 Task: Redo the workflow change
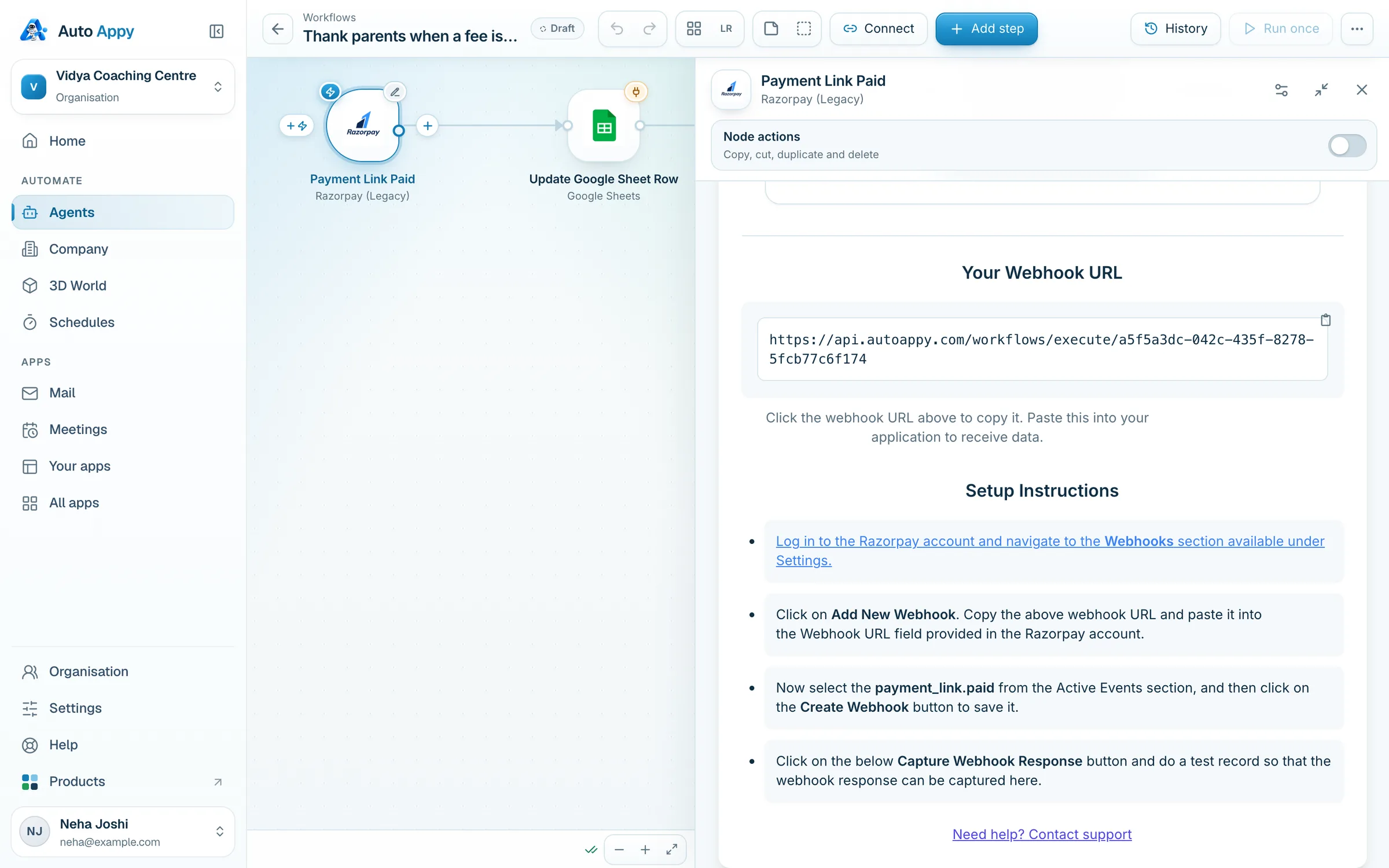click(x=649, y=28)
